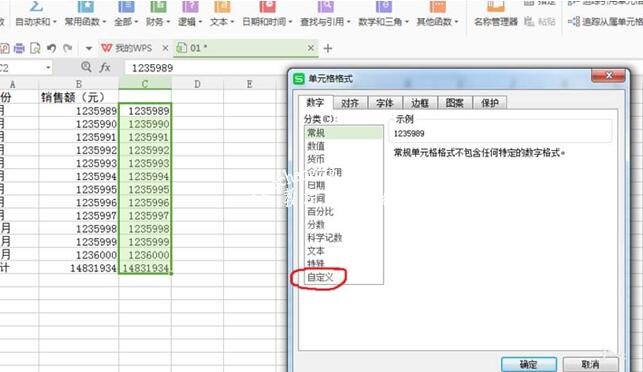Choose 分数 in the category list
Image resolution: width=643 pixels, height=372 pixels.
point(344,225)
